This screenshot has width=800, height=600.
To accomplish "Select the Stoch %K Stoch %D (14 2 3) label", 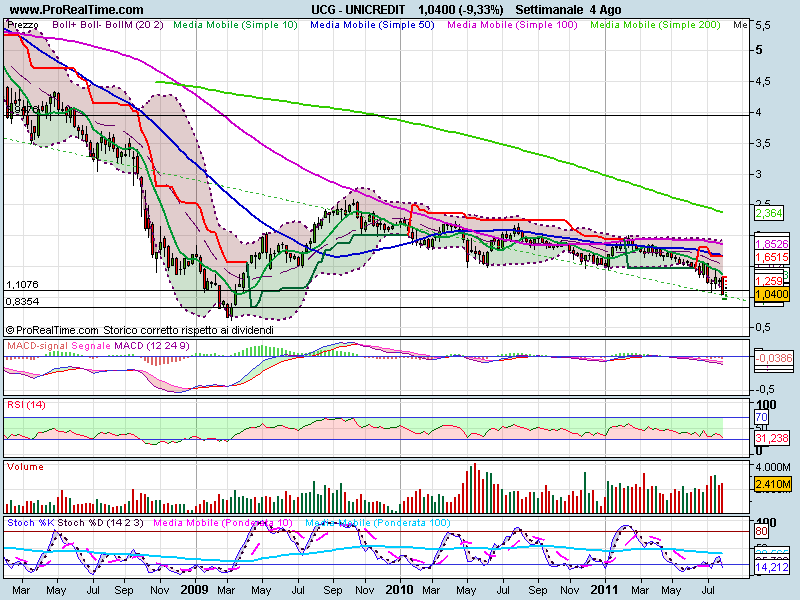I will pos(75,523).
